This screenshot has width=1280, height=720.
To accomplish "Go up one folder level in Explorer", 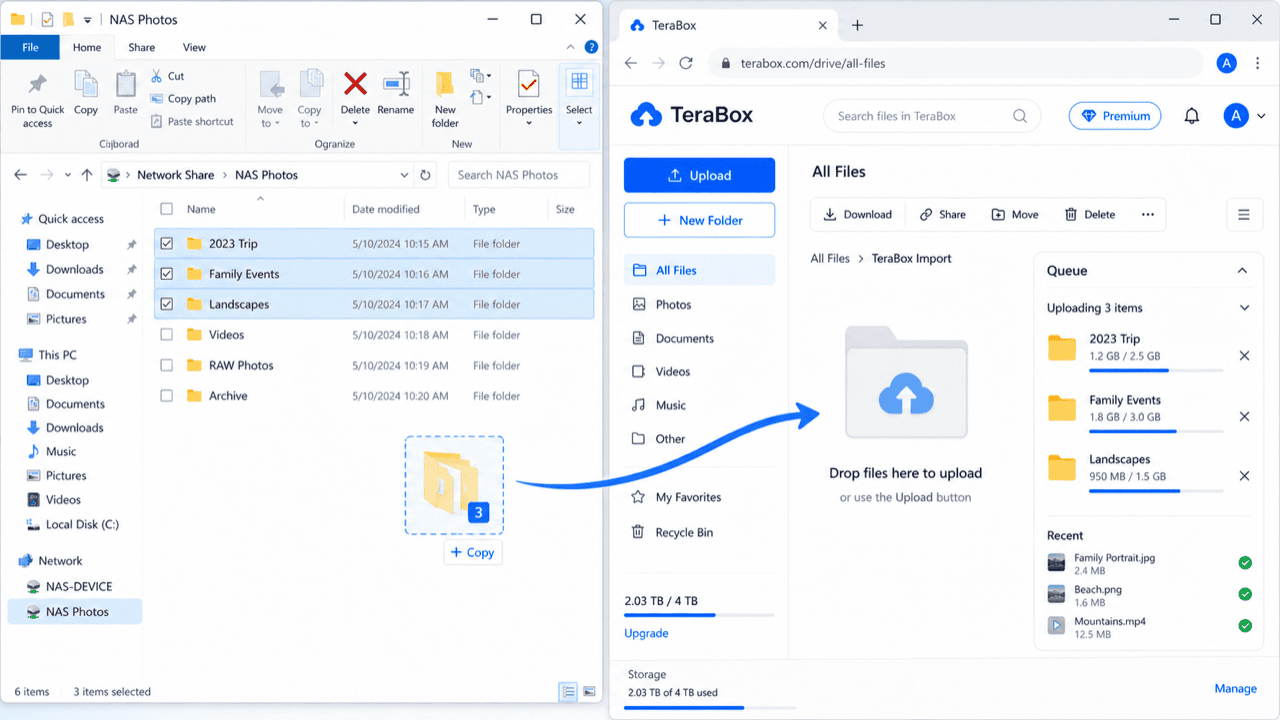I will click(x=87, y=175).
